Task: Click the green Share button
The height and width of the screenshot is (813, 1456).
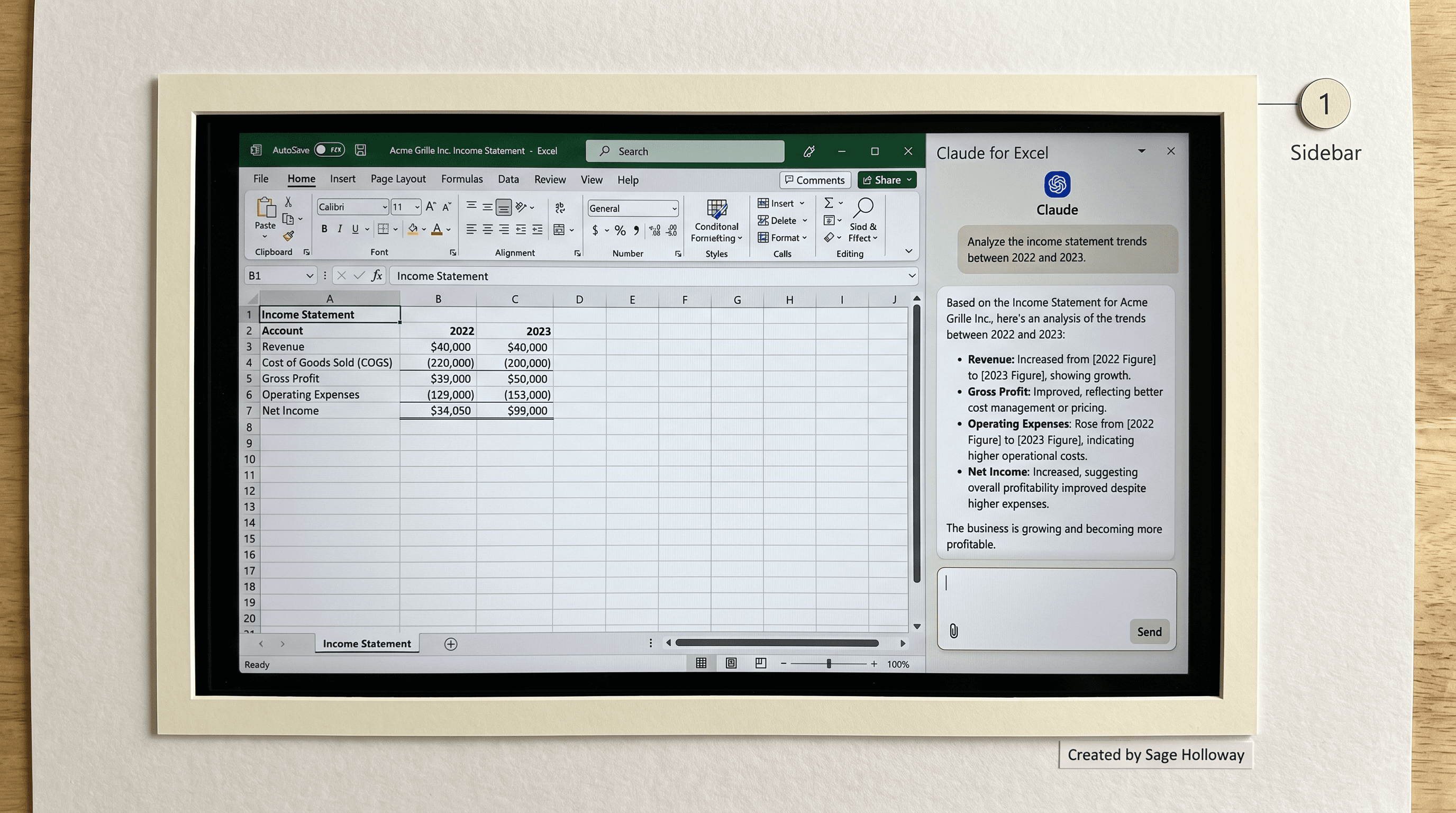Action: [886, 180]
